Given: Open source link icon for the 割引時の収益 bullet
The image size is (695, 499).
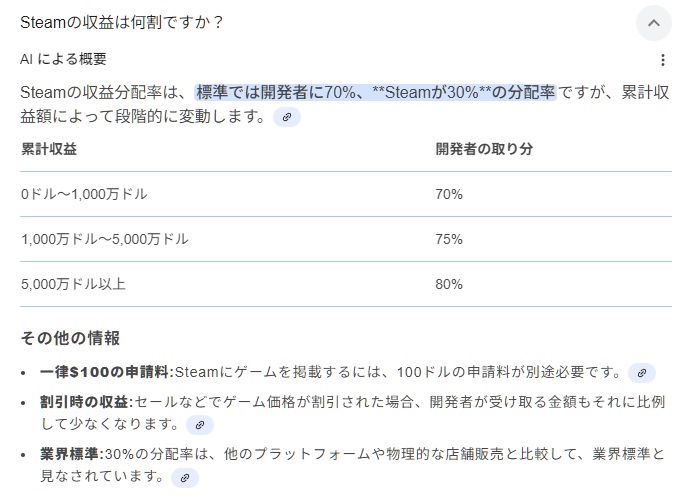Looking at the screenshot, I should tap(200, 425).
